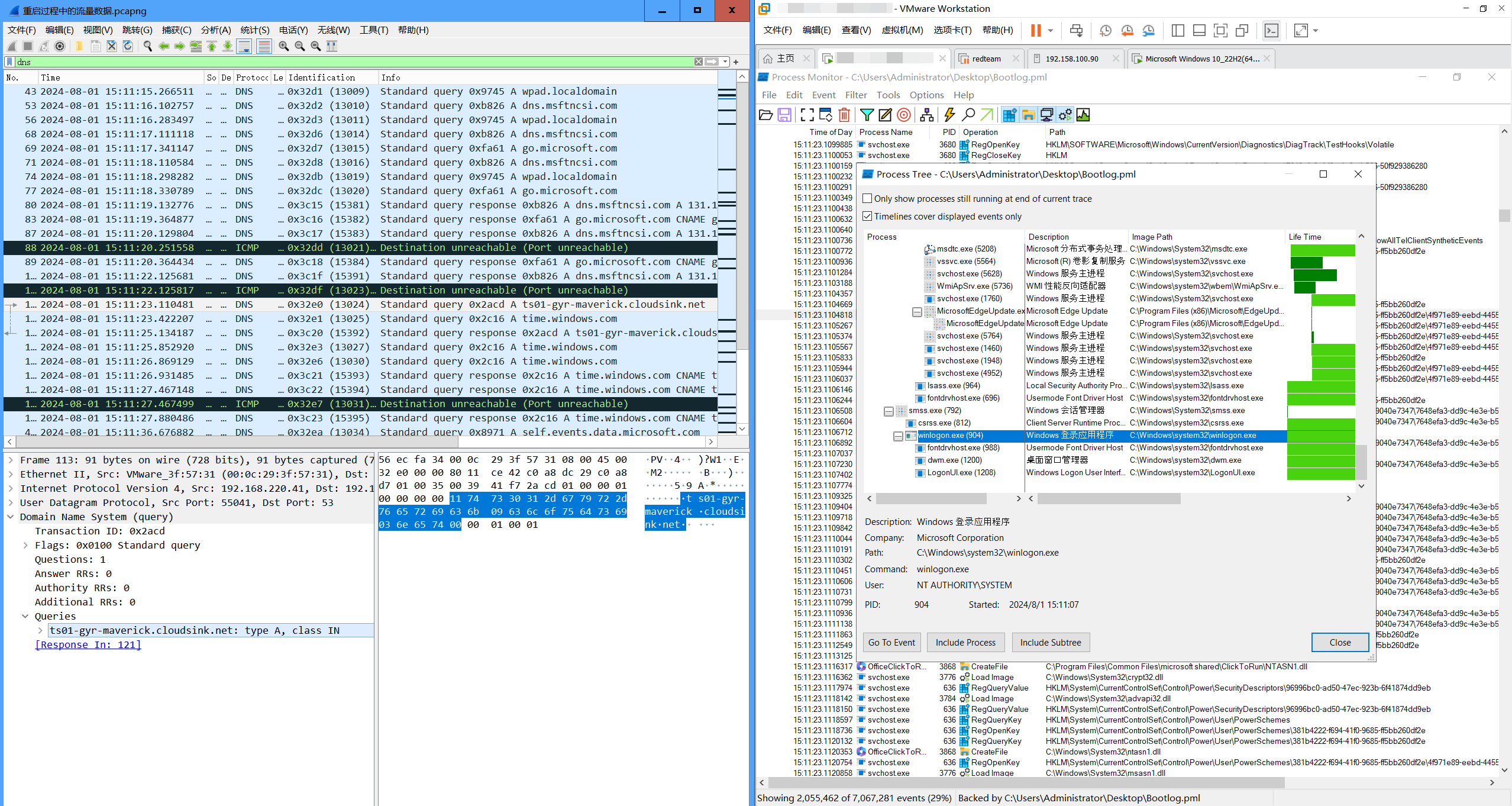Image resolution: width=1512 pixels, height=806 pixels.
Task: Open the log file folder icon in Process Monitor
Action: 765,115
